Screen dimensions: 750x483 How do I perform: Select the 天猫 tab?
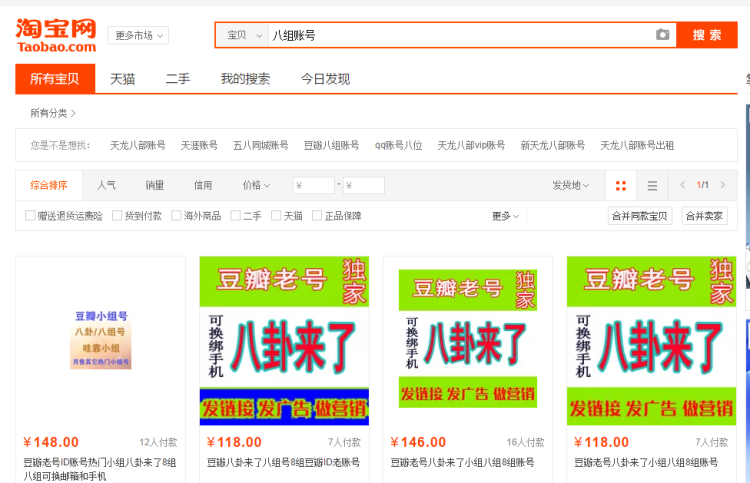click(122, 79)
